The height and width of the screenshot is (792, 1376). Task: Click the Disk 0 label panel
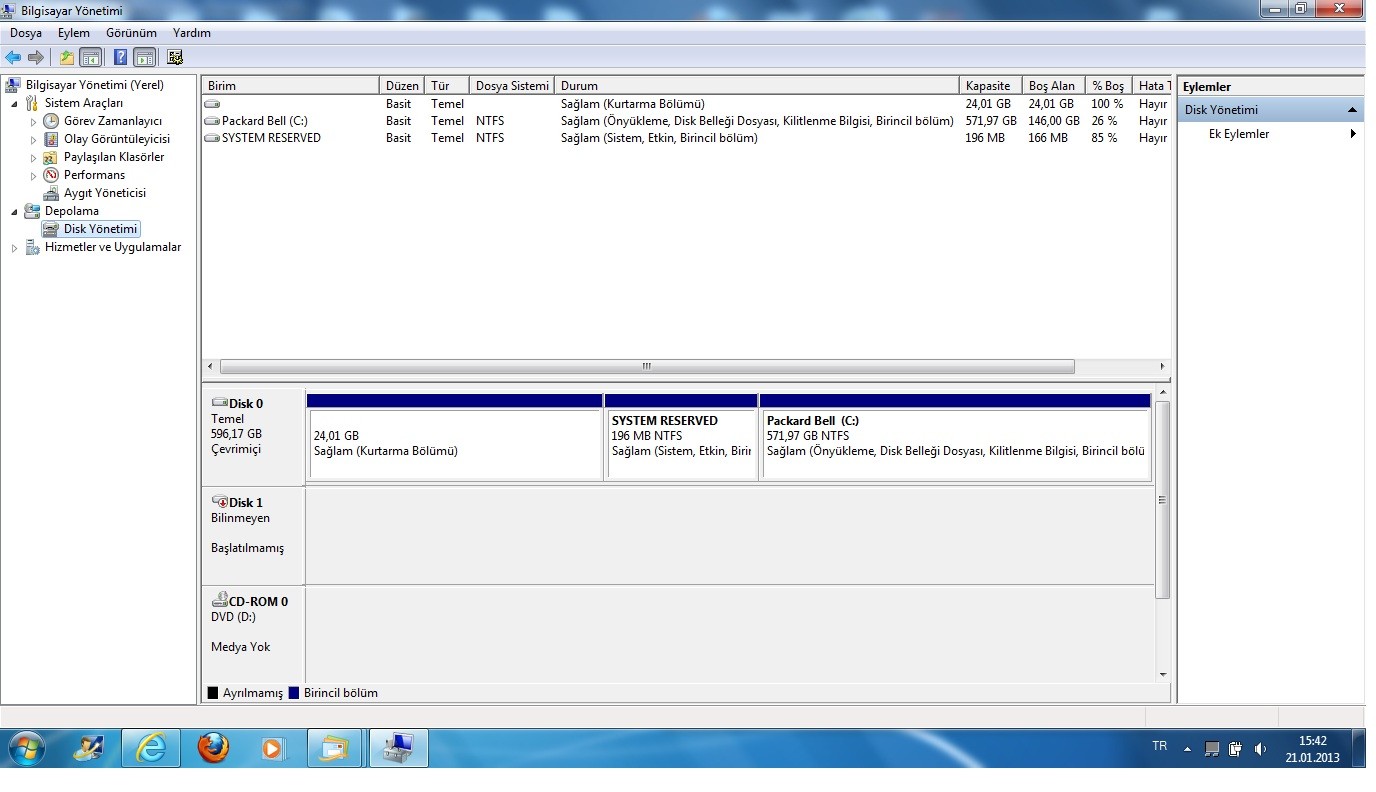pyautogui.click(x=254, y=437)
